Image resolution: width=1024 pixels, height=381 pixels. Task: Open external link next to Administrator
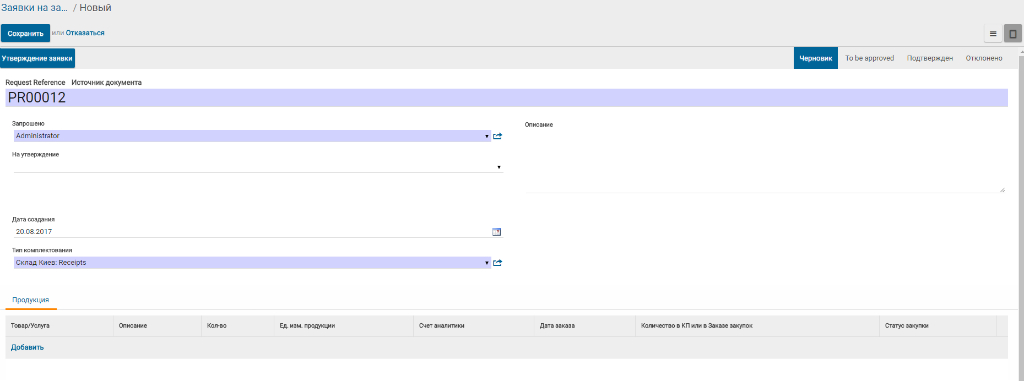click(x=498, y=136)
